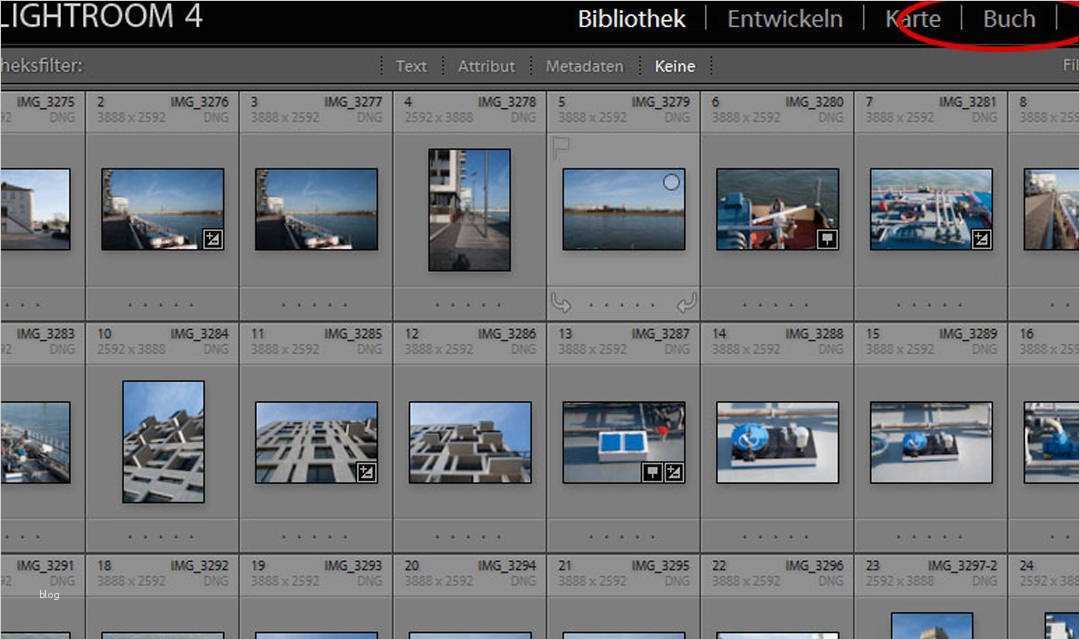
Task: Open the Metadaten library filter
Action: pos(584,66)
